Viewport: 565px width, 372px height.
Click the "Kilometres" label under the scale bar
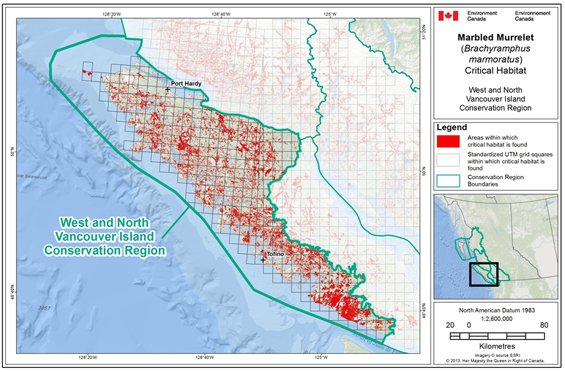click(497, 346)
